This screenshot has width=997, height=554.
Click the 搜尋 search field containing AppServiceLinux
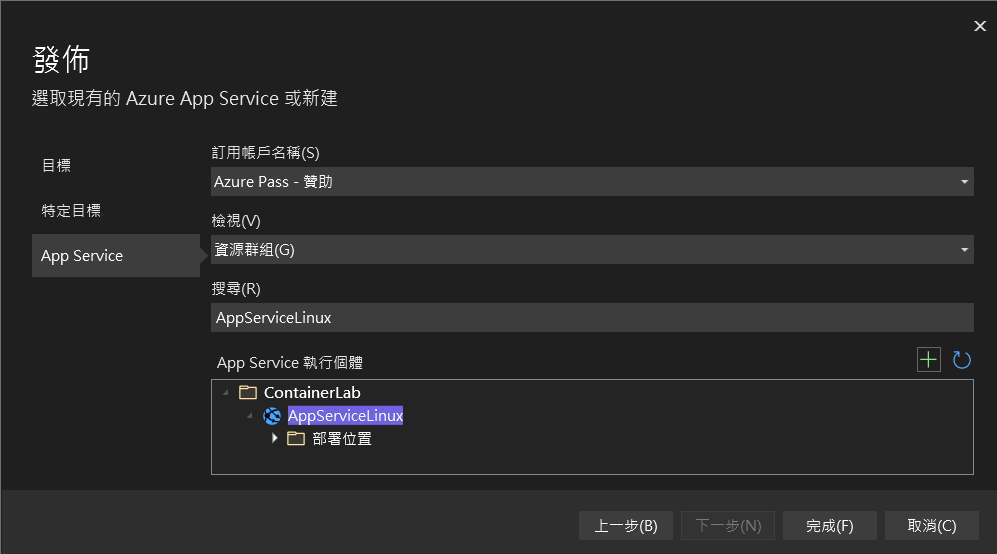coord(592,317)
